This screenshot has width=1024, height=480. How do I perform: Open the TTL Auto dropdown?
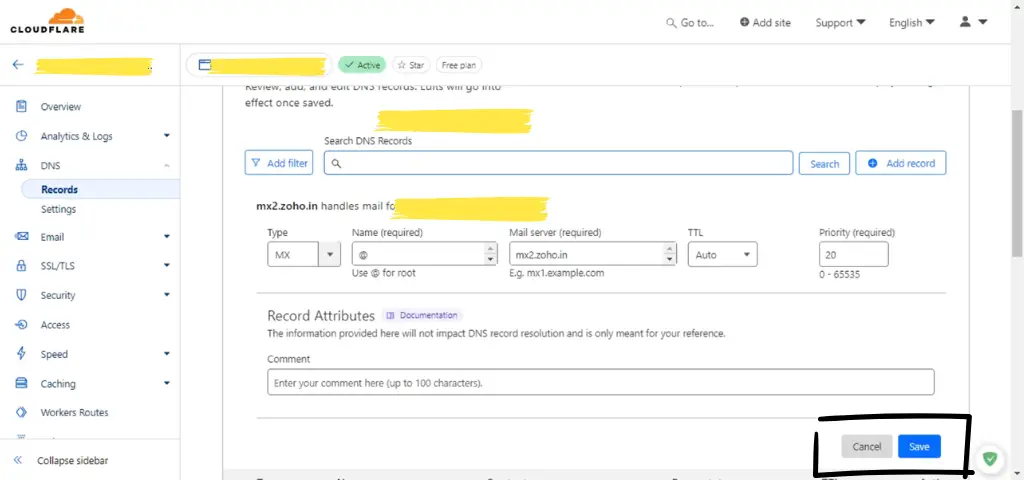(722, 255)
